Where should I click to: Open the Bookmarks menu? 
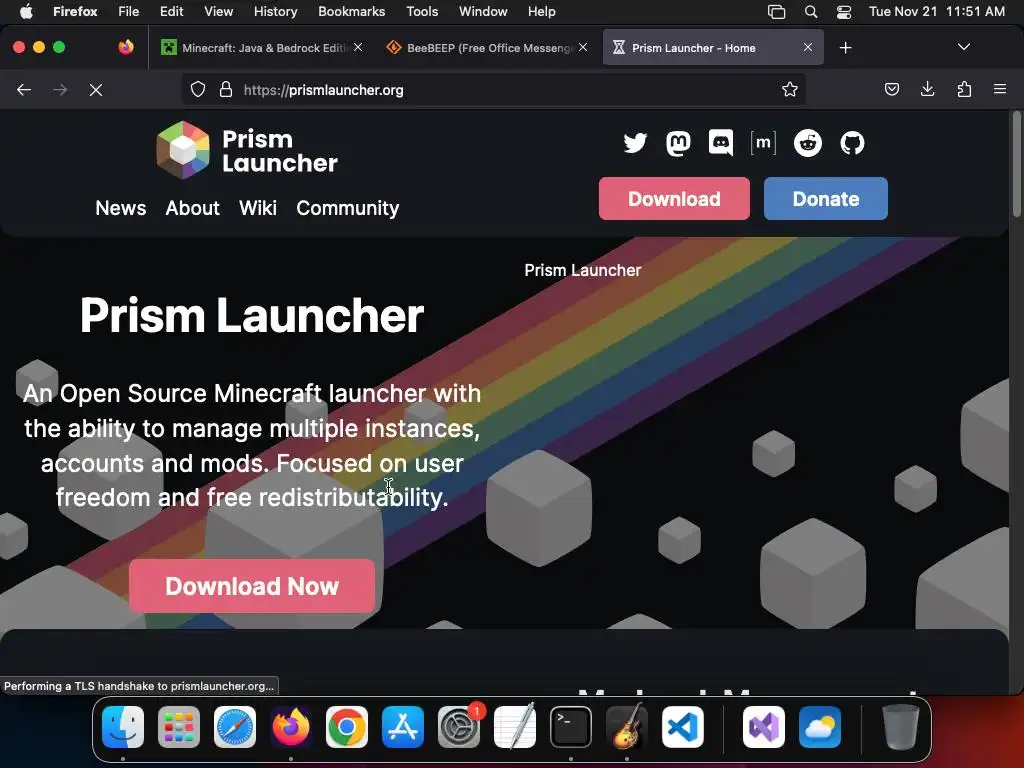(351, 11)
